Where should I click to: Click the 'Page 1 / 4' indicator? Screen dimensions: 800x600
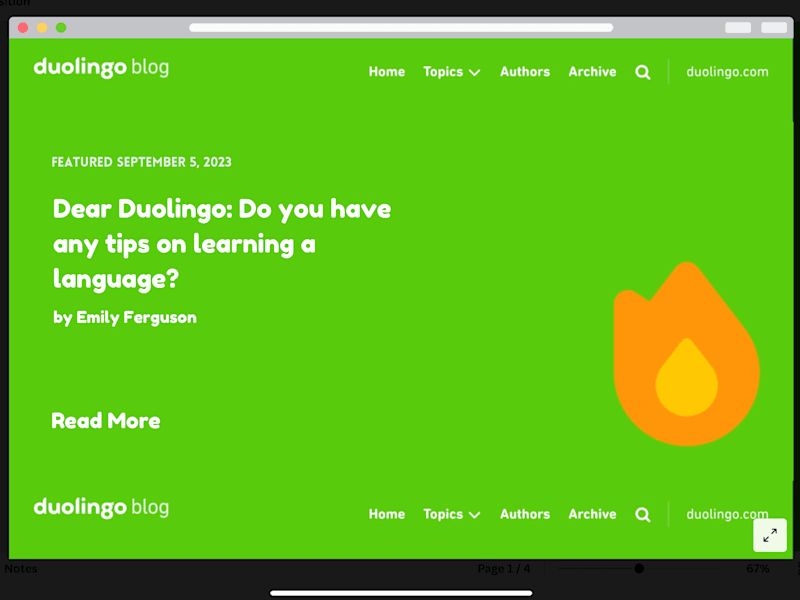[504, 568]
